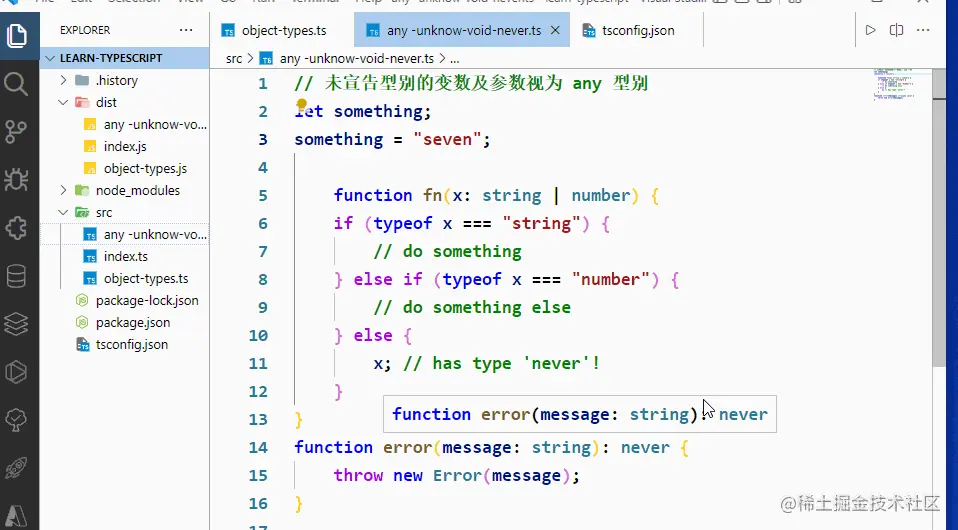The height and width of the screenshot is (530, 958).
Task: Collapse the LEARN-TYPESCRIPT root folder
Action: [x=125, y=58]
